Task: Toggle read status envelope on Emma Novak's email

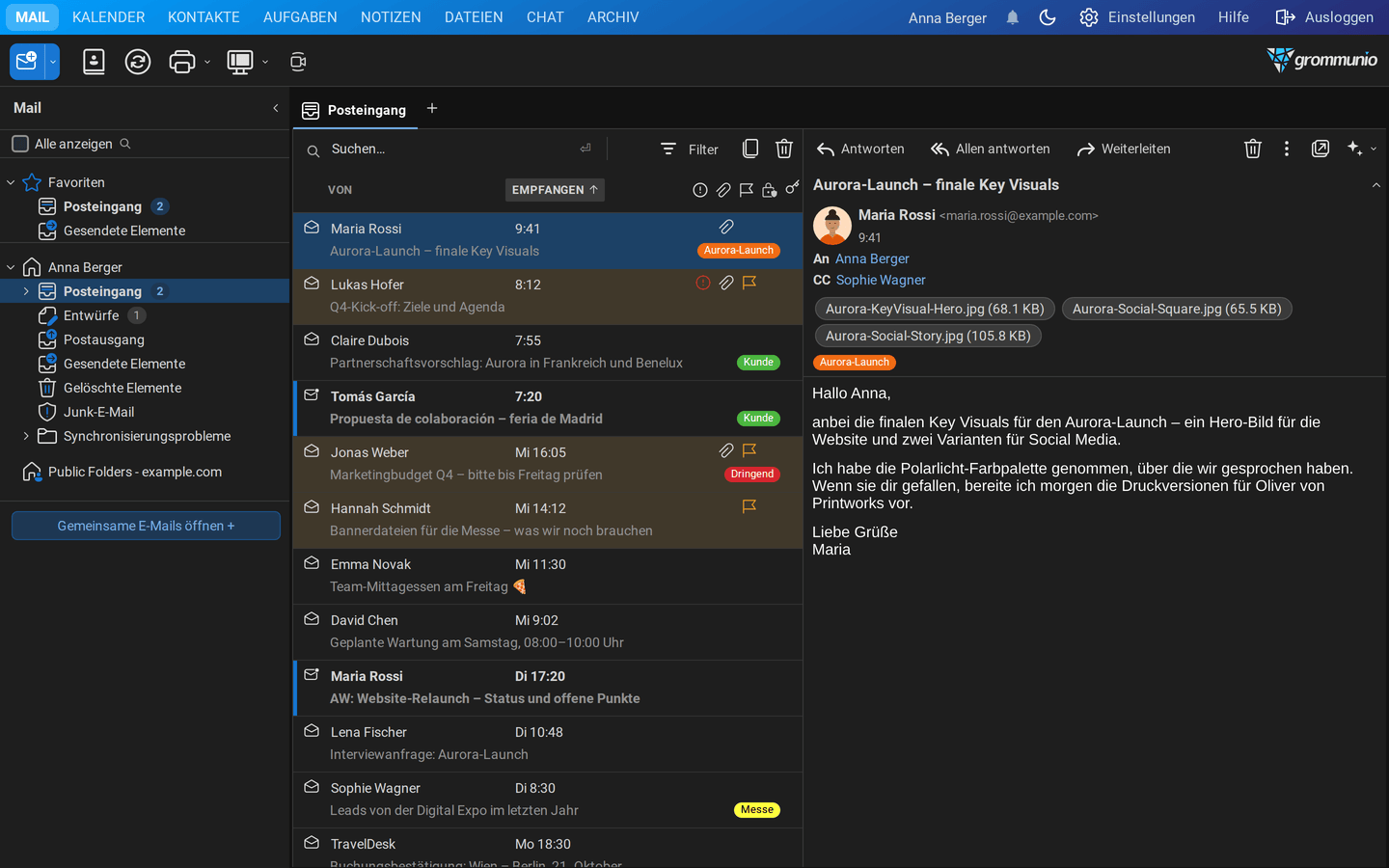Action: coord(312,563)
